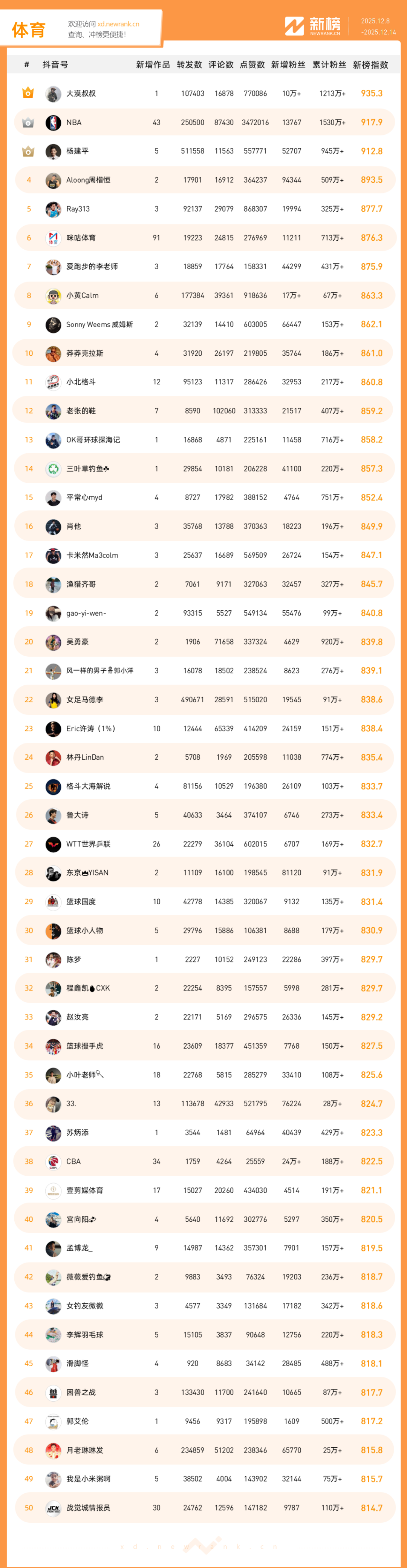Open the 咪咕体育 account avatar
This screenshot has height=1568, width=407.
(x=54, y=238)
